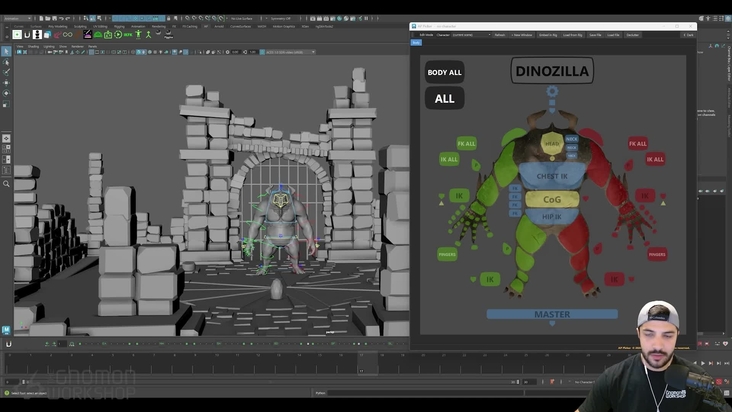Click the Load from Rig button

[572, 35]
